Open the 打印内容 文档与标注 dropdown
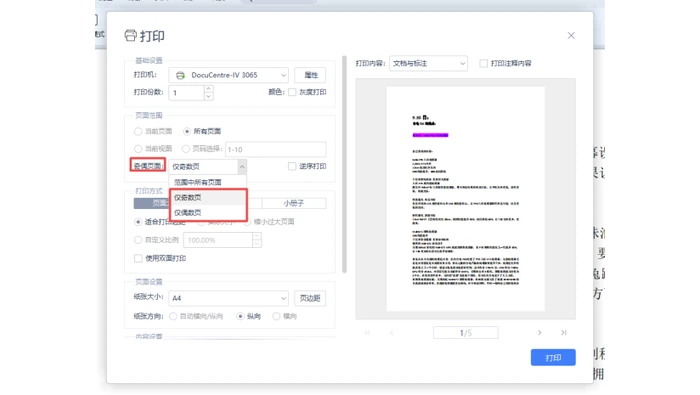 (x=429, y=63)
